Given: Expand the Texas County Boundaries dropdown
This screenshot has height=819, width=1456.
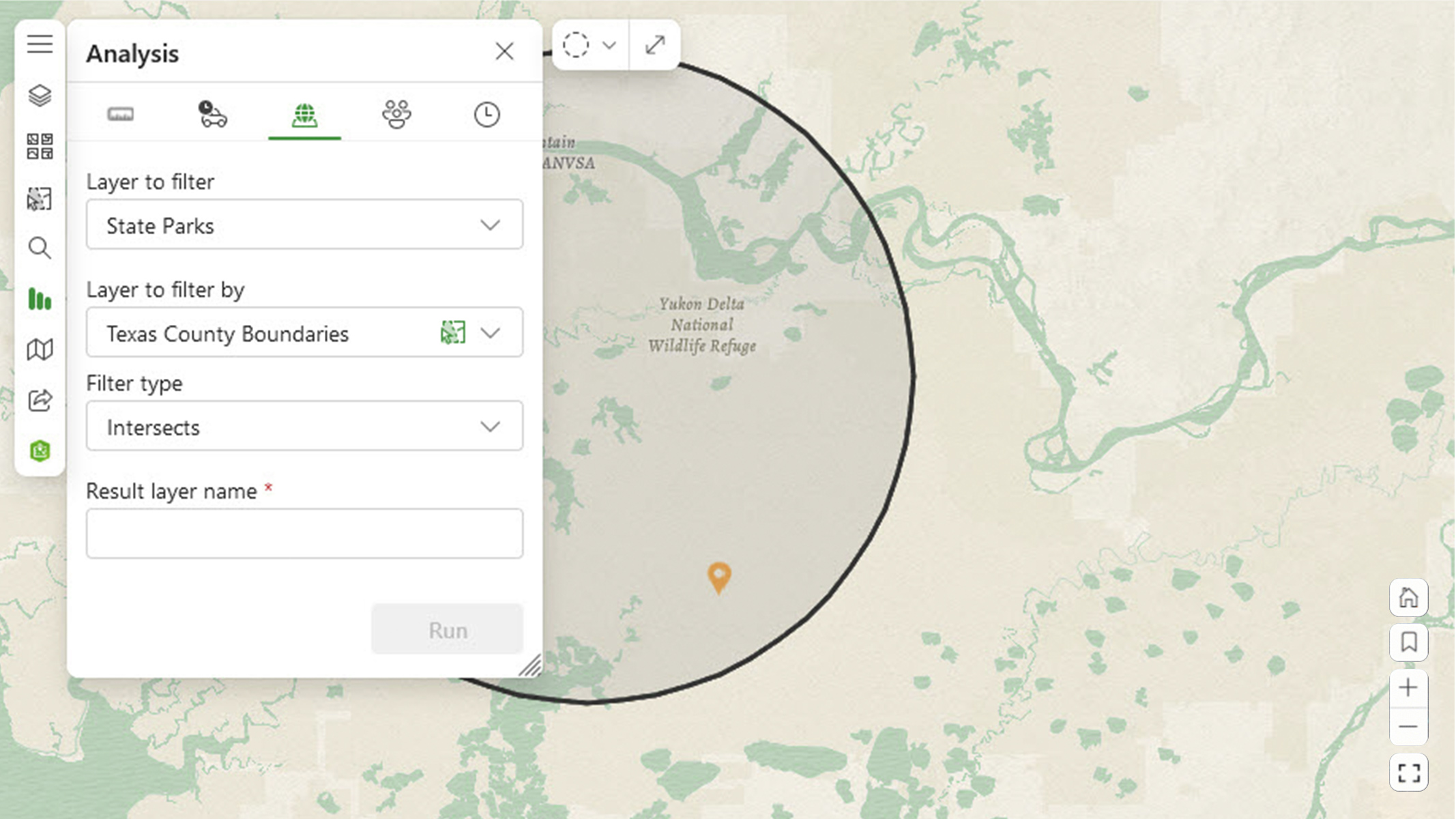Looking at the screenshot, I should [490, 333].
